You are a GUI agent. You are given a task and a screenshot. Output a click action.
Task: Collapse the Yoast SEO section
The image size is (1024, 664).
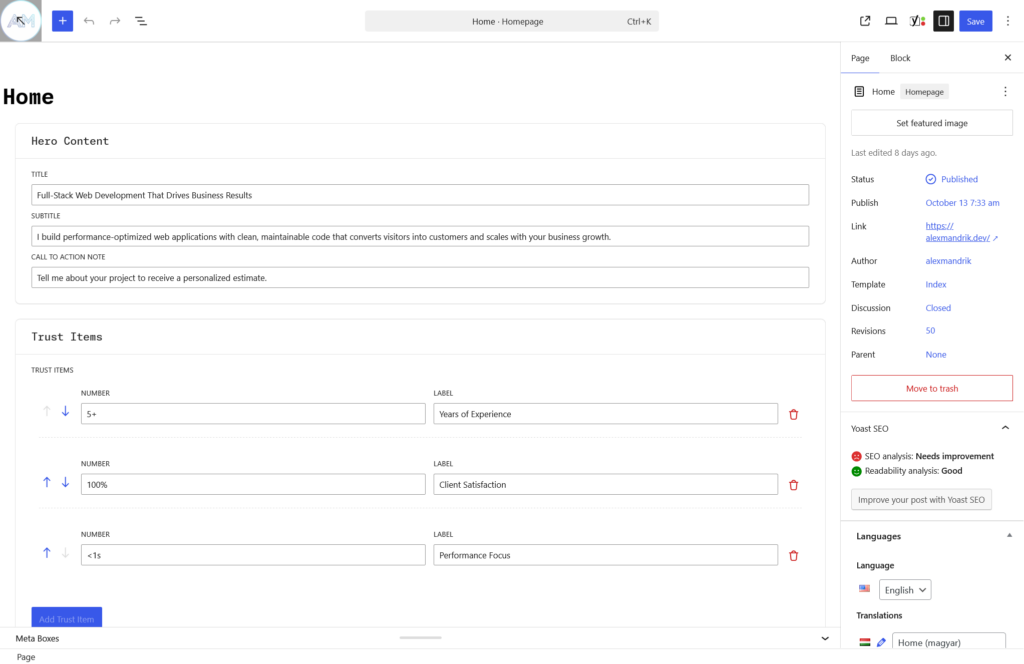1005,427
